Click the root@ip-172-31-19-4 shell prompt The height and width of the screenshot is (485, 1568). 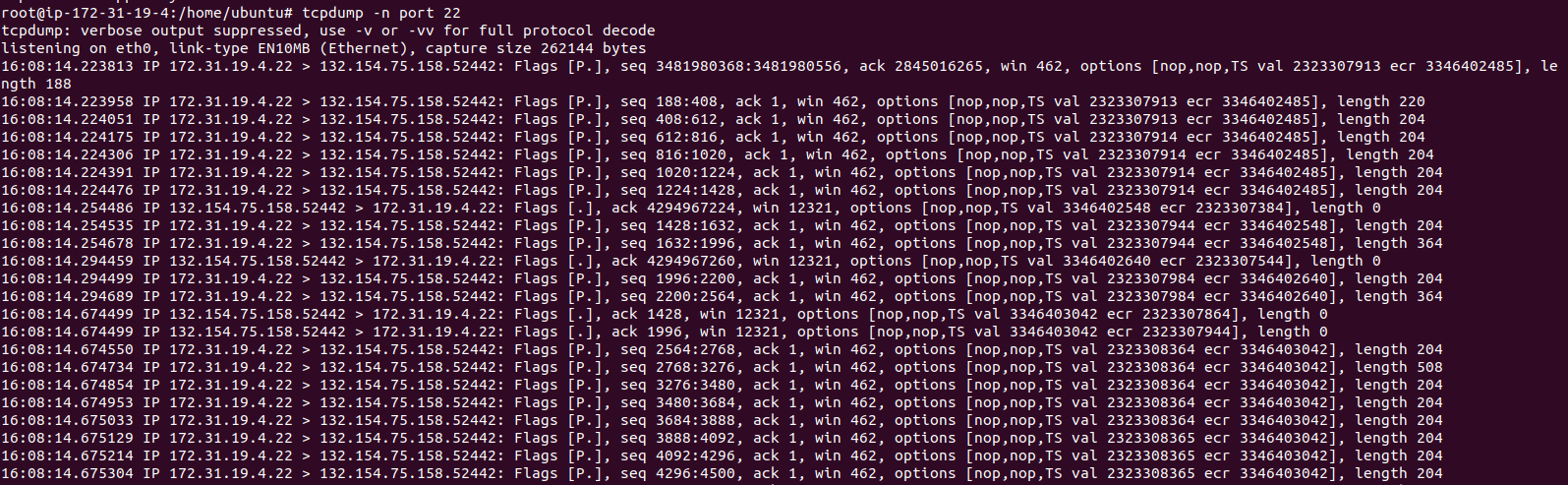click(x=147, y=13)
